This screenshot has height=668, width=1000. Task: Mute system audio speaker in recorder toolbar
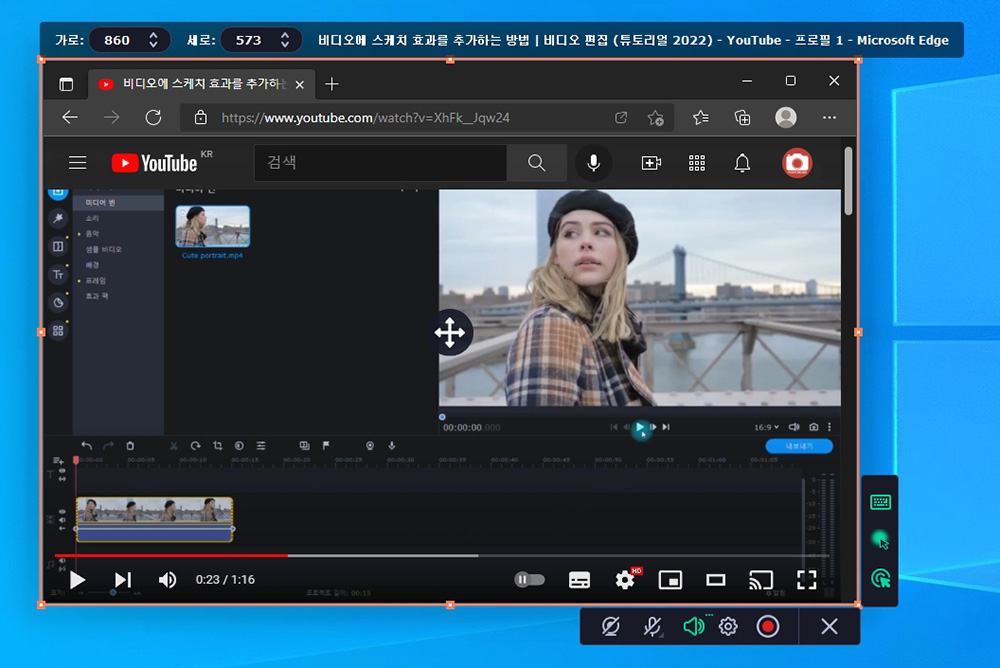tap(693, 627)
